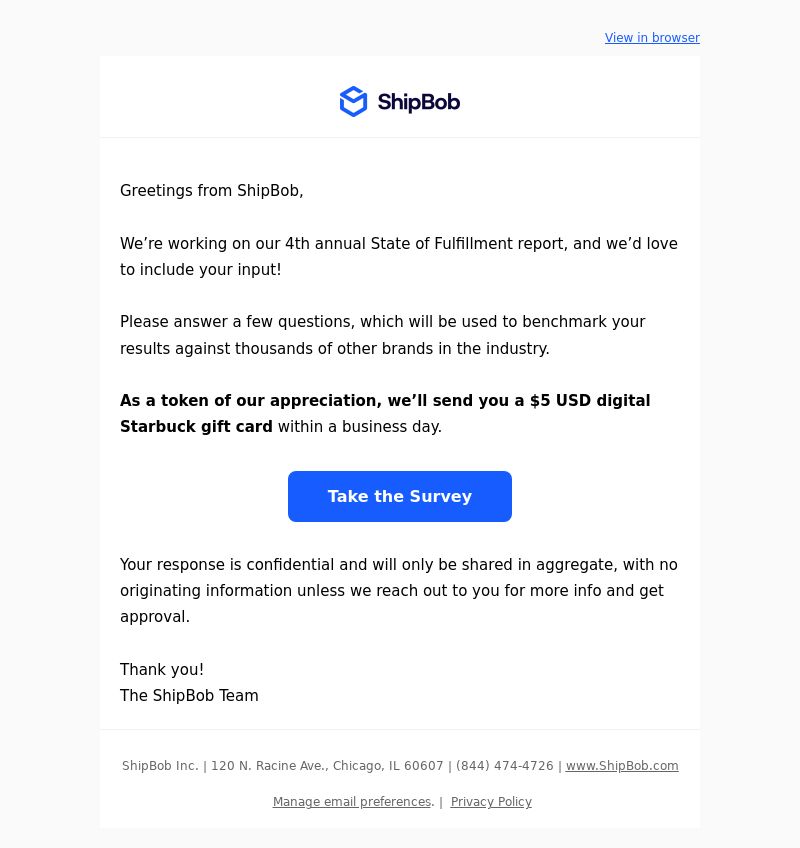The height and width of the screenshot is (848, 800).
Task: Click the 'within a business day' text
Action: click(x=360, y=427)
